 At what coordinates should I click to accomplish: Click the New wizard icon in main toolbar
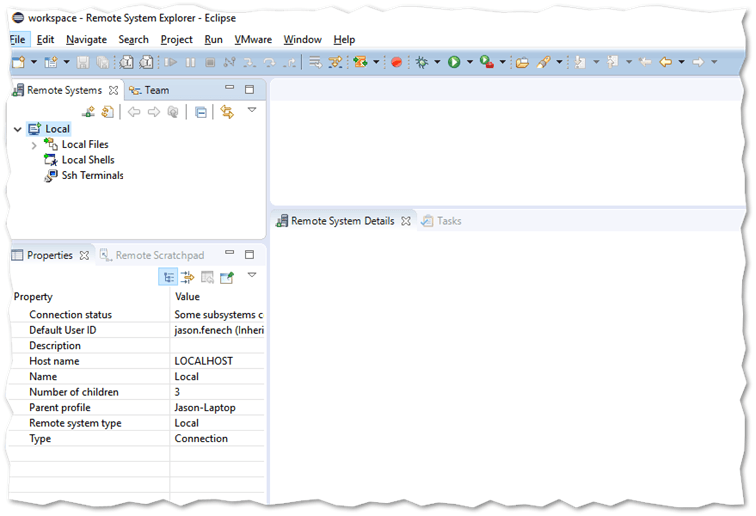click(18, 62)
